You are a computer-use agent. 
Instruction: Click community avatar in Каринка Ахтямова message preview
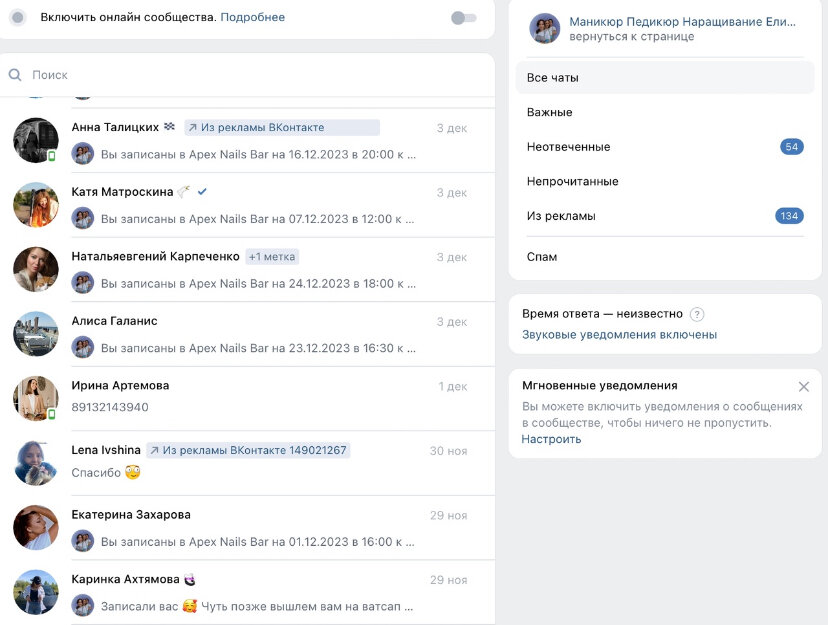[82, 605]
